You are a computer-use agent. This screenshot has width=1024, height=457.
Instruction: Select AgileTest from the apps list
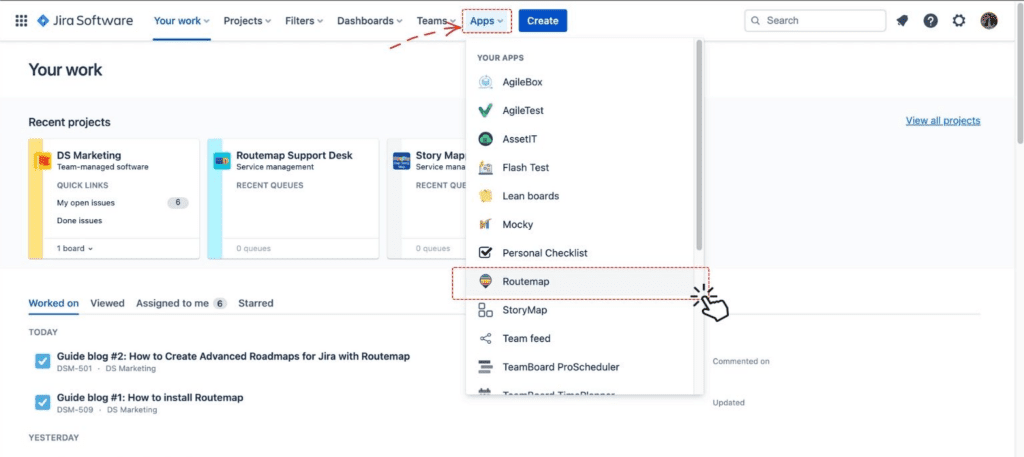[x=581, y=110]
